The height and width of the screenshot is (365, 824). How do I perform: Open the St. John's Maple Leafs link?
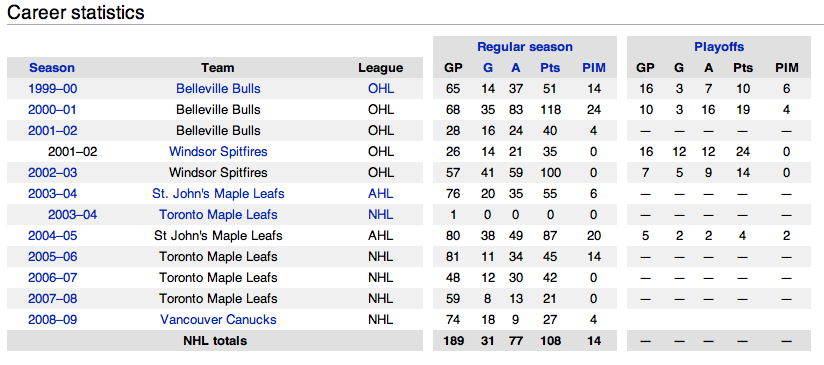pyautogui.click(x=218, y=194)
